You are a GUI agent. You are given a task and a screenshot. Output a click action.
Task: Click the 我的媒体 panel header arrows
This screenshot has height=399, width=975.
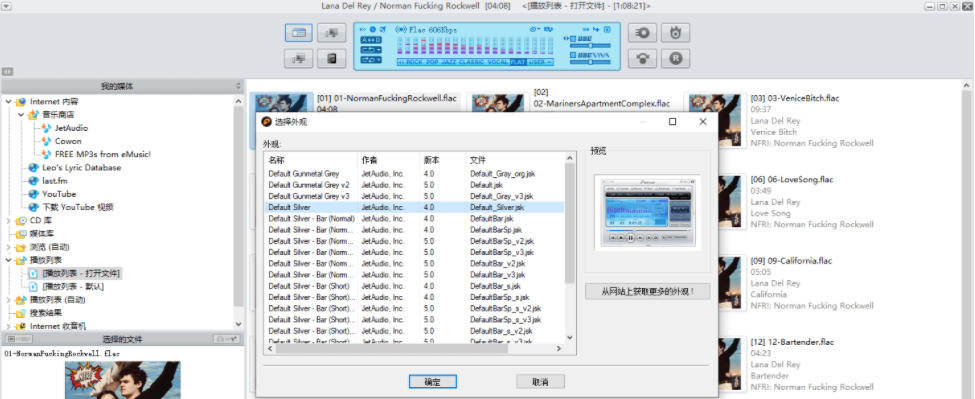tap(238, 86)
